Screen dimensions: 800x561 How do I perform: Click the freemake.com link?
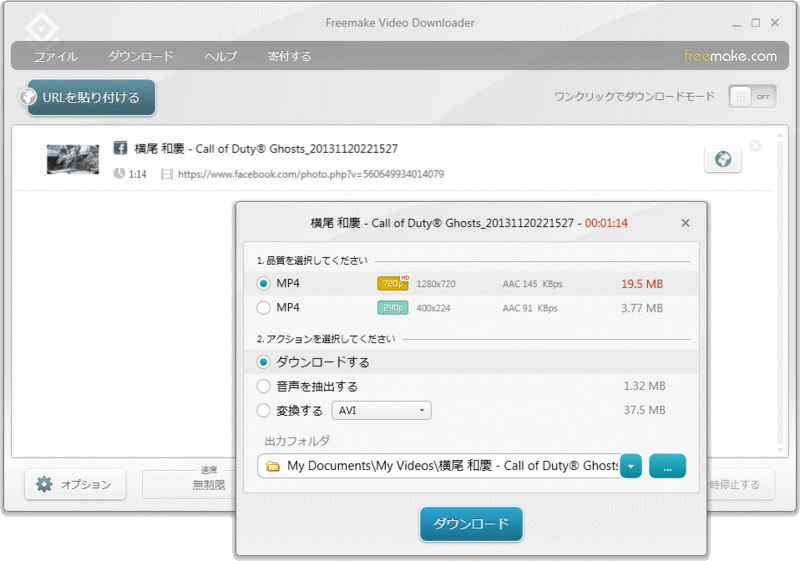pos(730,56)
